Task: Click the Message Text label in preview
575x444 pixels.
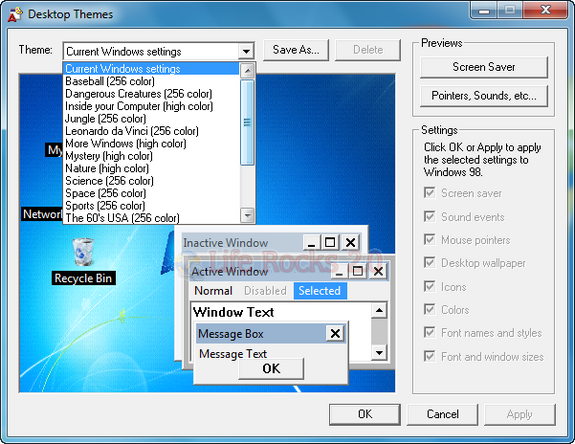Action: click(x=233, y=354)
